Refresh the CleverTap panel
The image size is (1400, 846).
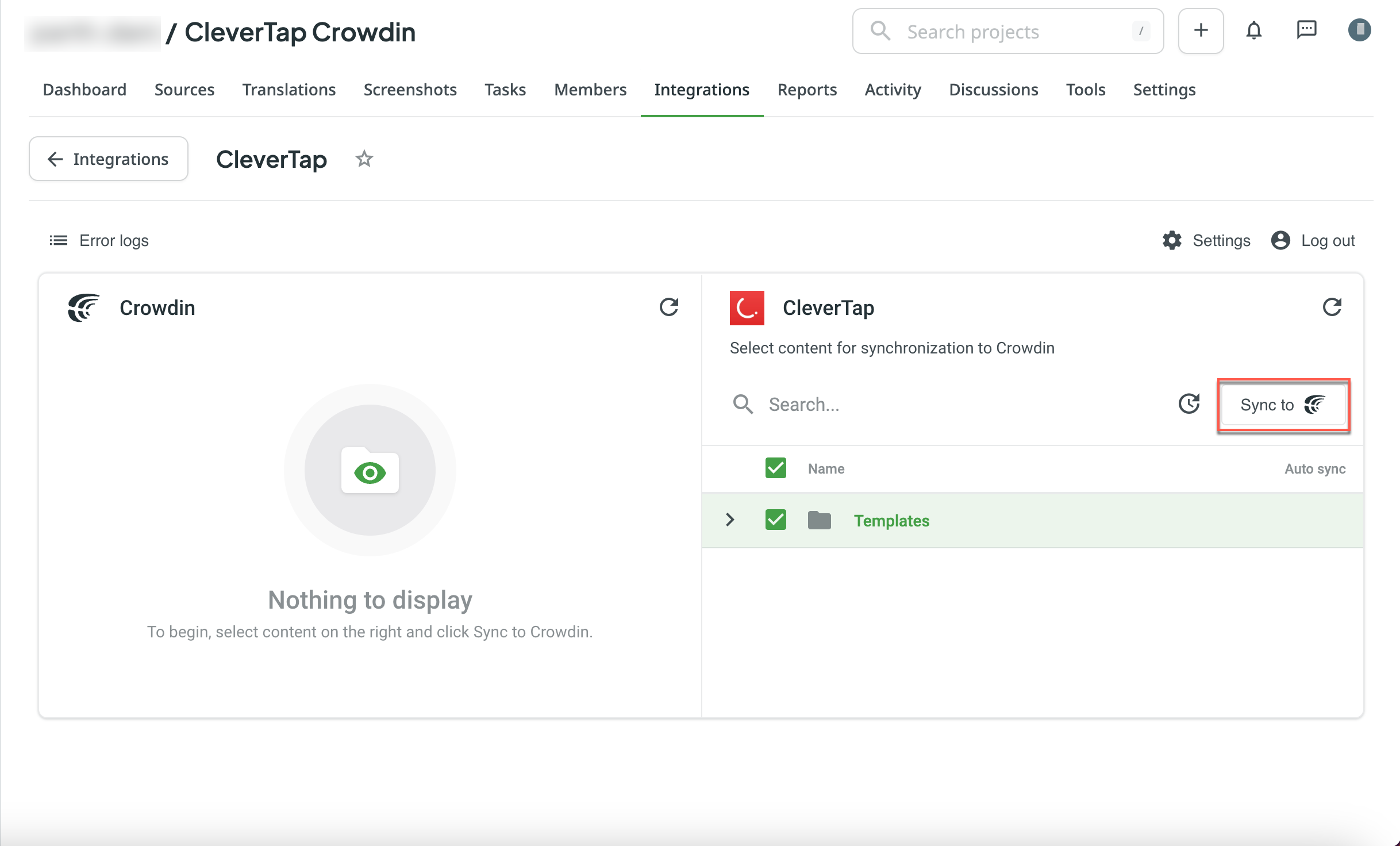click(x=1332, y=307)
